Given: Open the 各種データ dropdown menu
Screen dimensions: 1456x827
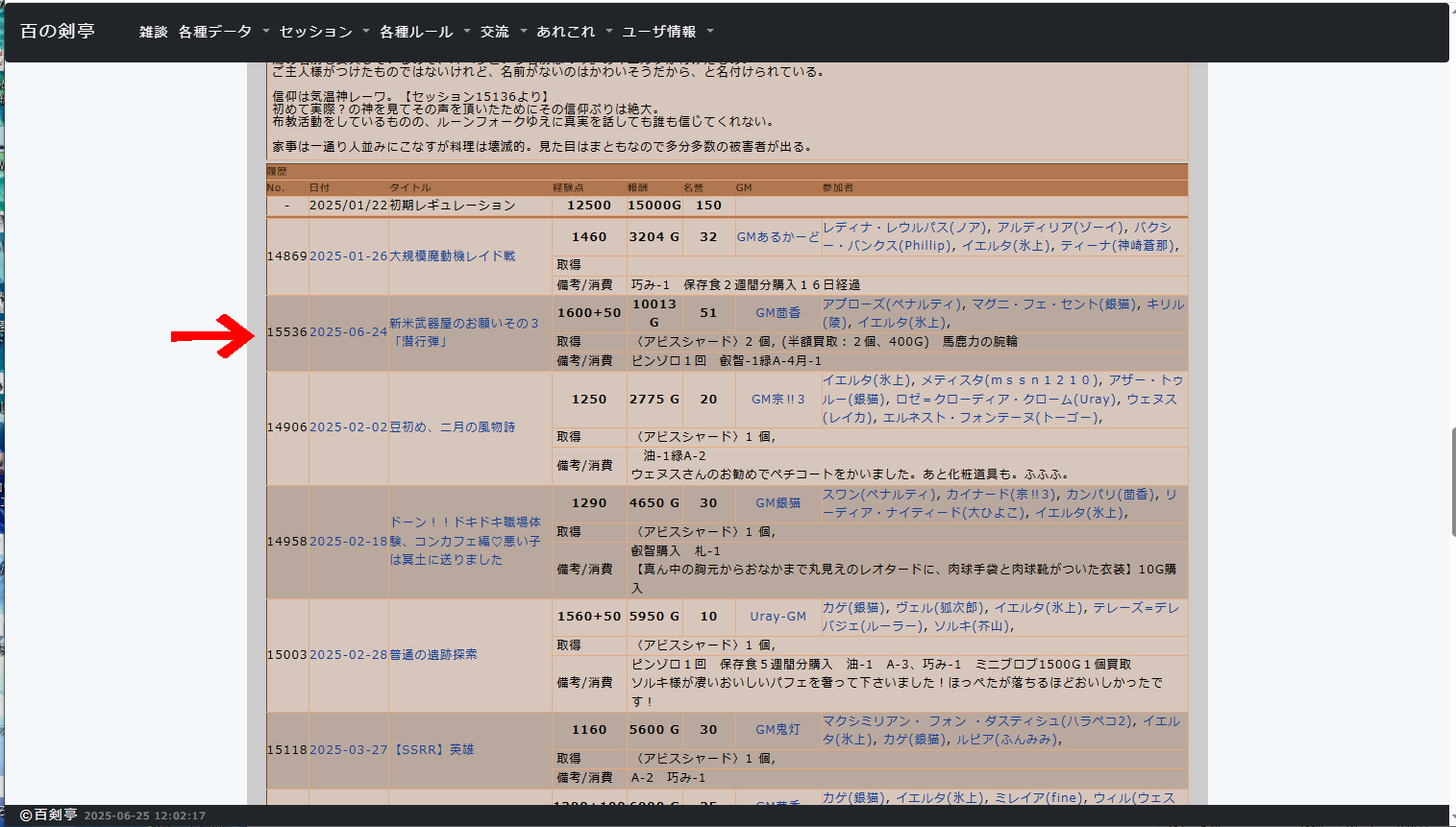Looking at the screenshot, I should coord(223,32).
